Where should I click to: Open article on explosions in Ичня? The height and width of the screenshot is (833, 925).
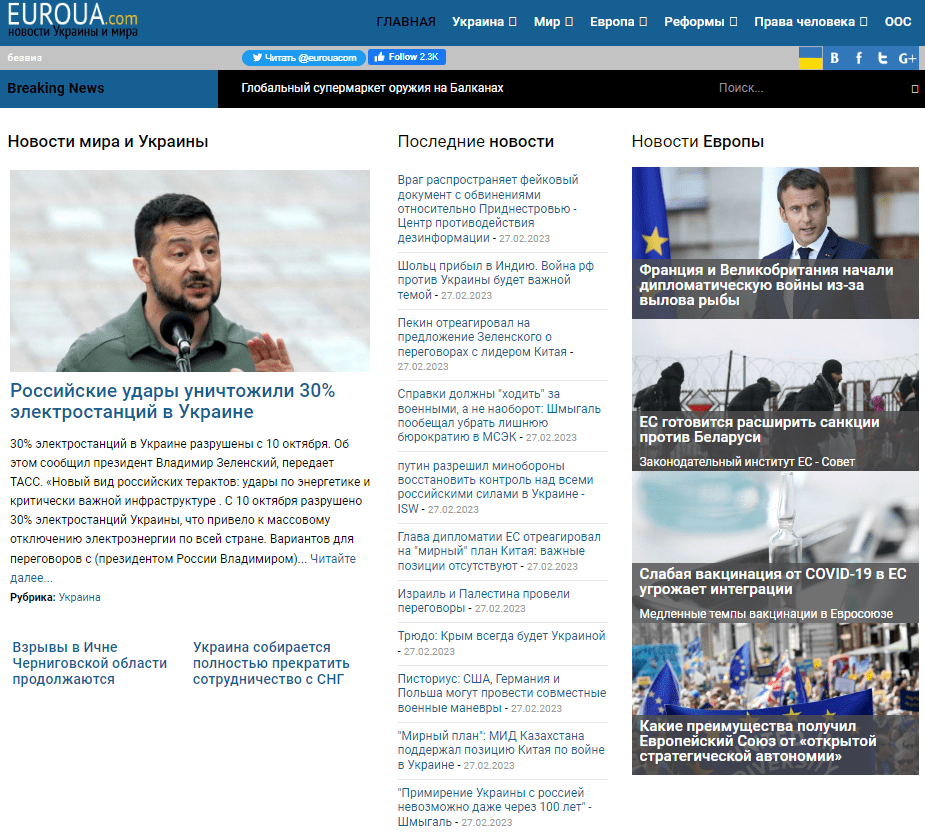[x=90, y=663]
